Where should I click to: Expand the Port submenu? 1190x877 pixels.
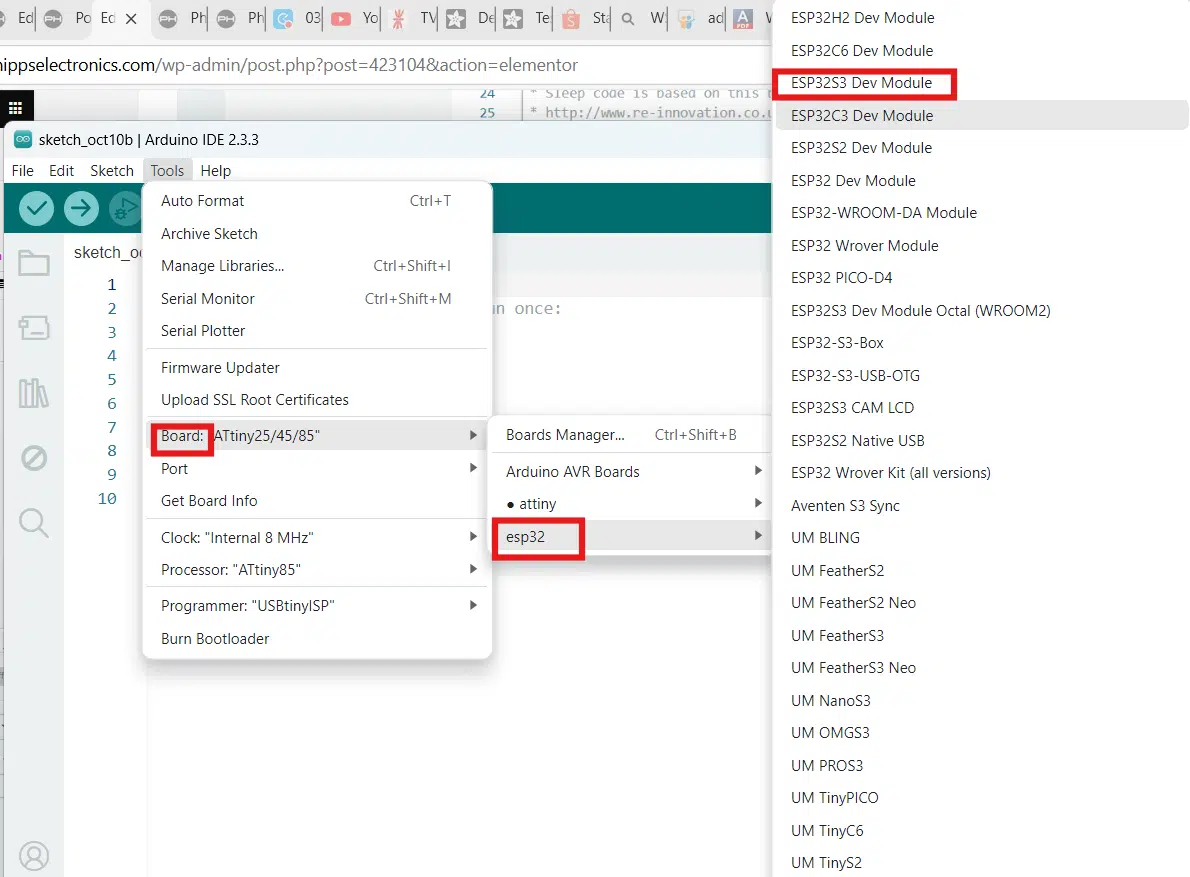[x=317, y=469]
